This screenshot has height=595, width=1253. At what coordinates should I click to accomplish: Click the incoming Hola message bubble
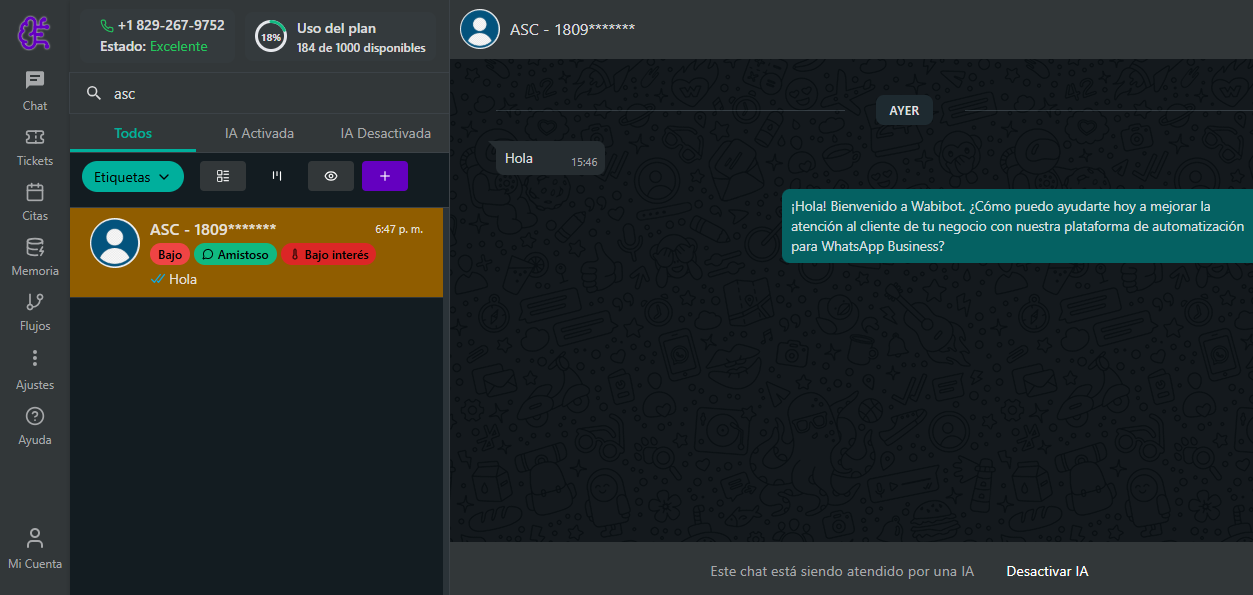(x=551, y=159)
